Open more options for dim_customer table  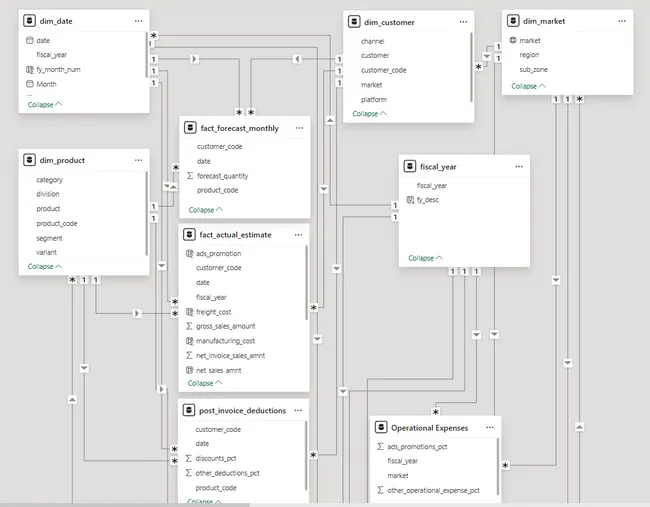pos(462,21)
